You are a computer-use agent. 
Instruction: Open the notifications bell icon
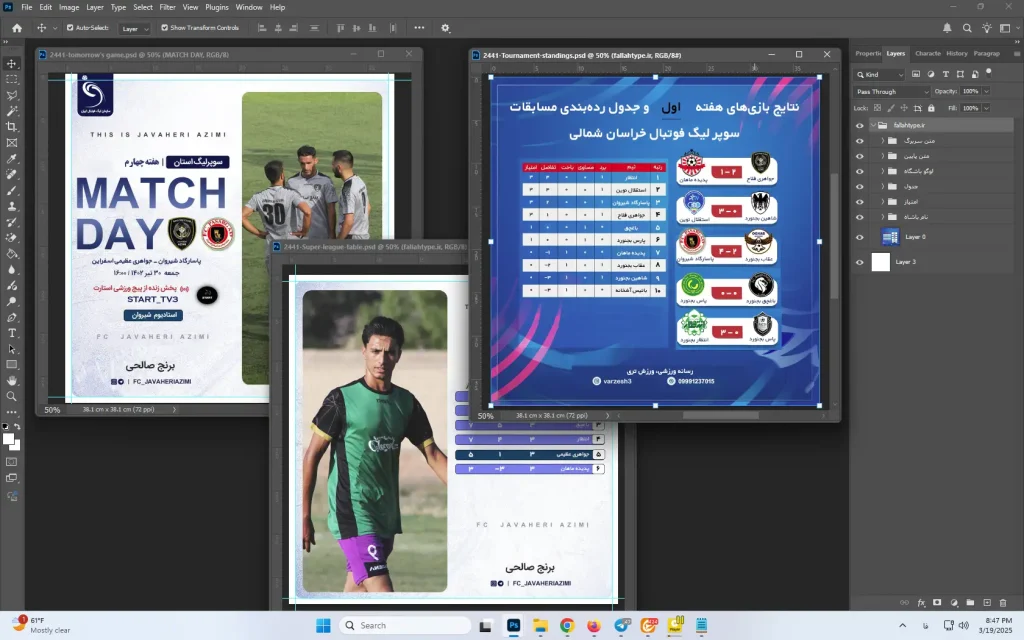pyautogui.click(x=947, y=28)
